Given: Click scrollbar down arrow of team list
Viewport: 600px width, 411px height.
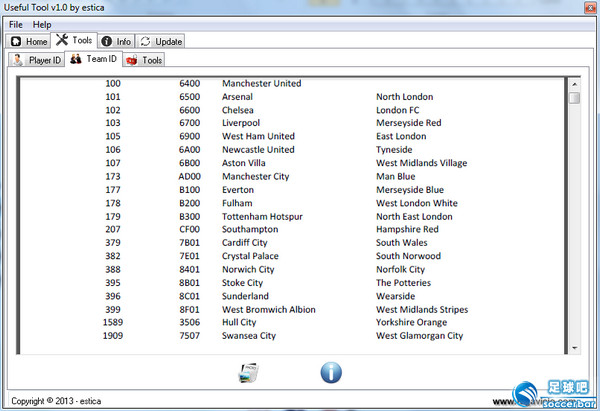Looking at the screenshot, I should coord(574,348).
